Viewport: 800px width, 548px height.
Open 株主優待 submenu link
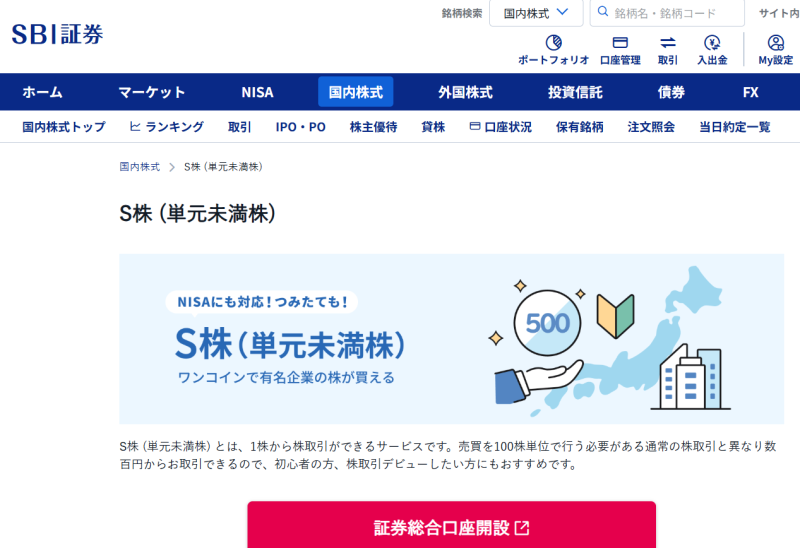coord(373,127)
